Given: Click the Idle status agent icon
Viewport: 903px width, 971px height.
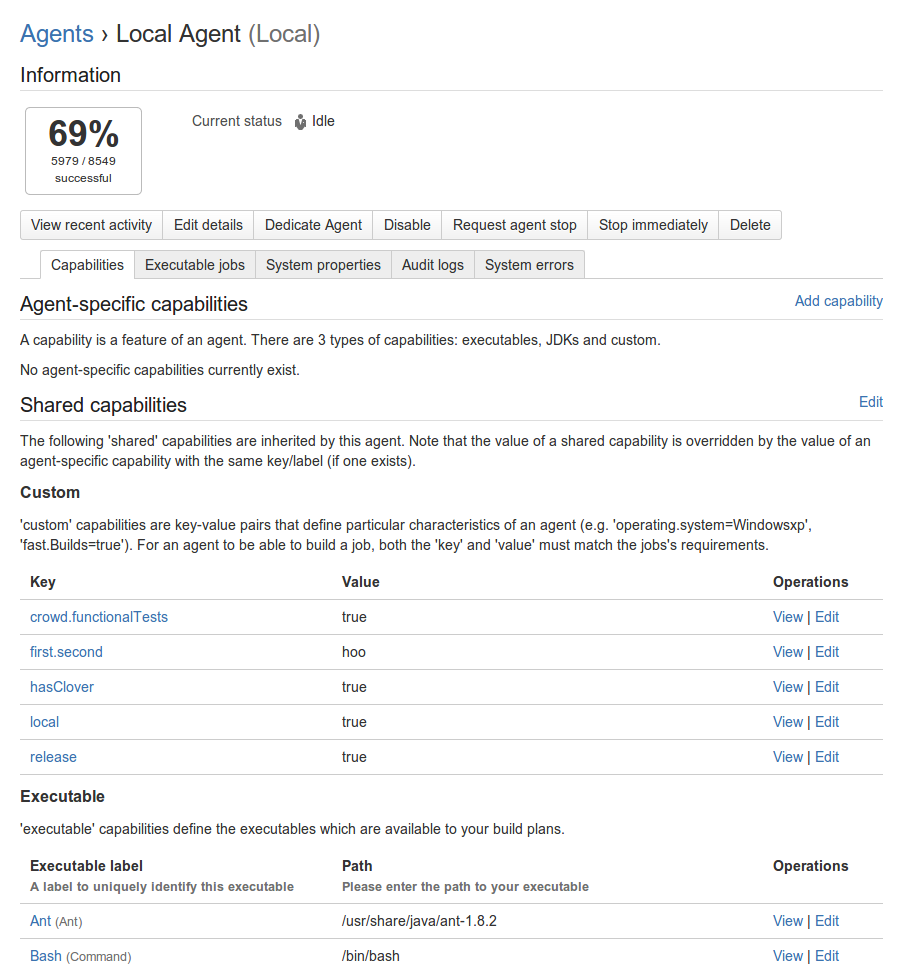Looking at the screenshot, I should point(300,122).
